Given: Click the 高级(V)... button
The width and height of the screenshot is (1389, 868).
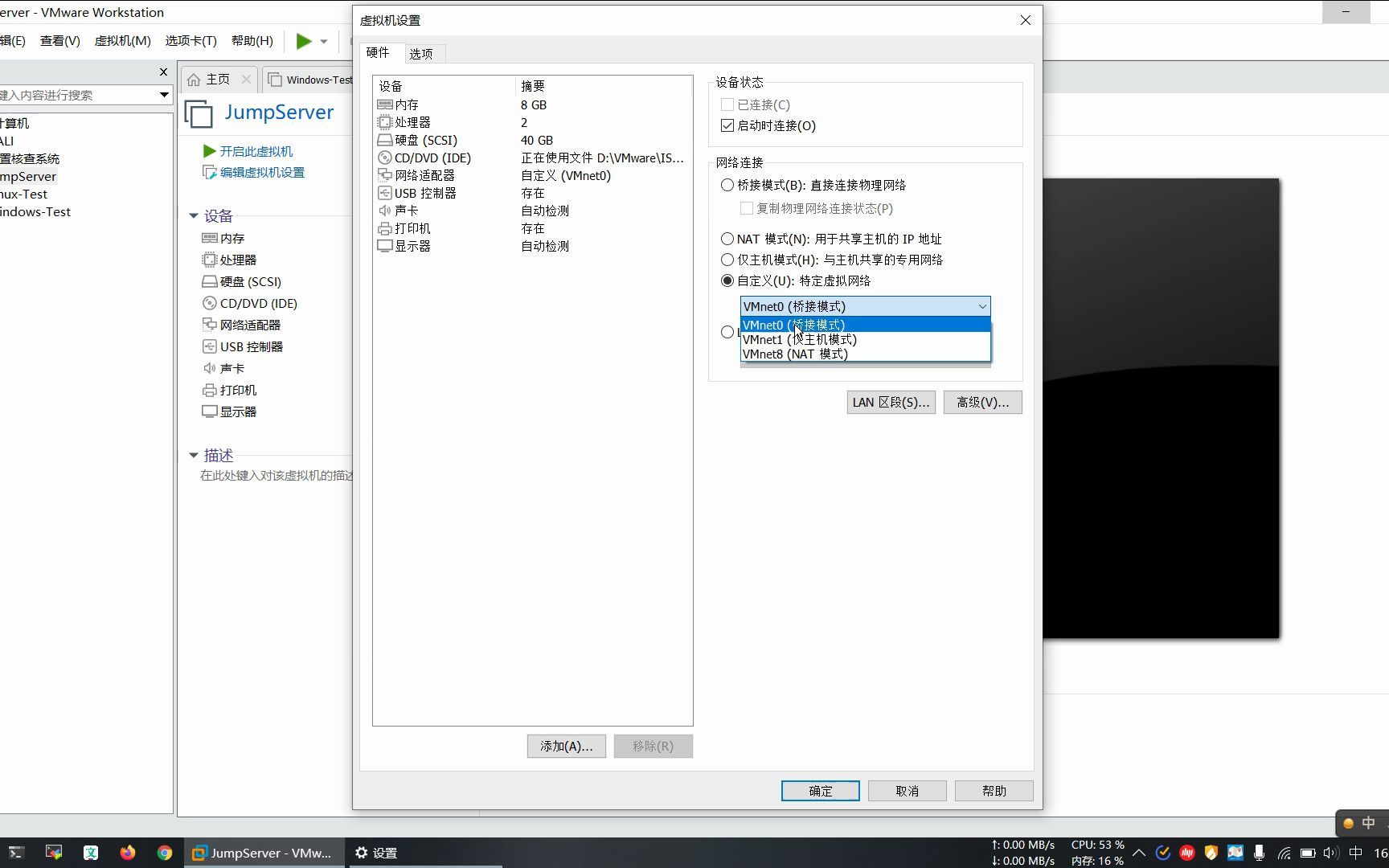Looking at the screenshot, I should click(x=983, y=402).
